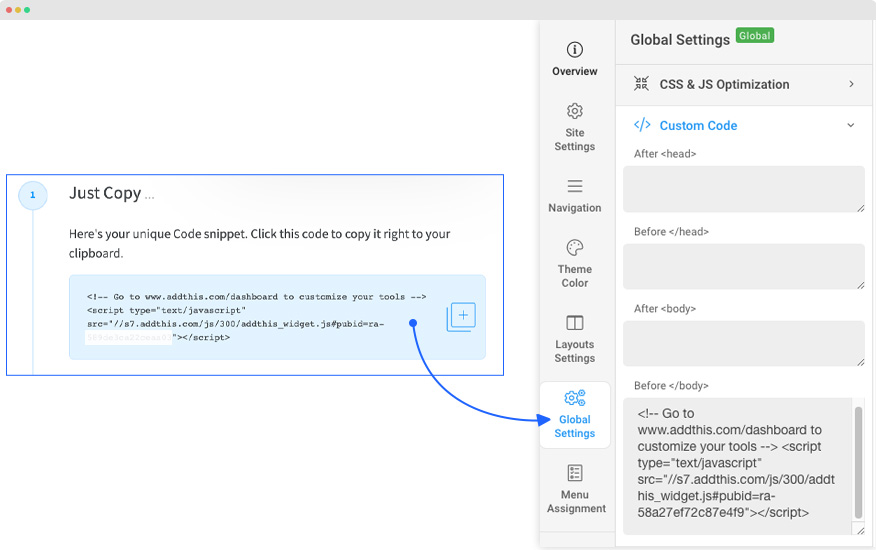The width and height of the screenshot is (876, 550).
Task: Click the Custom Code brackets icon
Action: [642, 125]
